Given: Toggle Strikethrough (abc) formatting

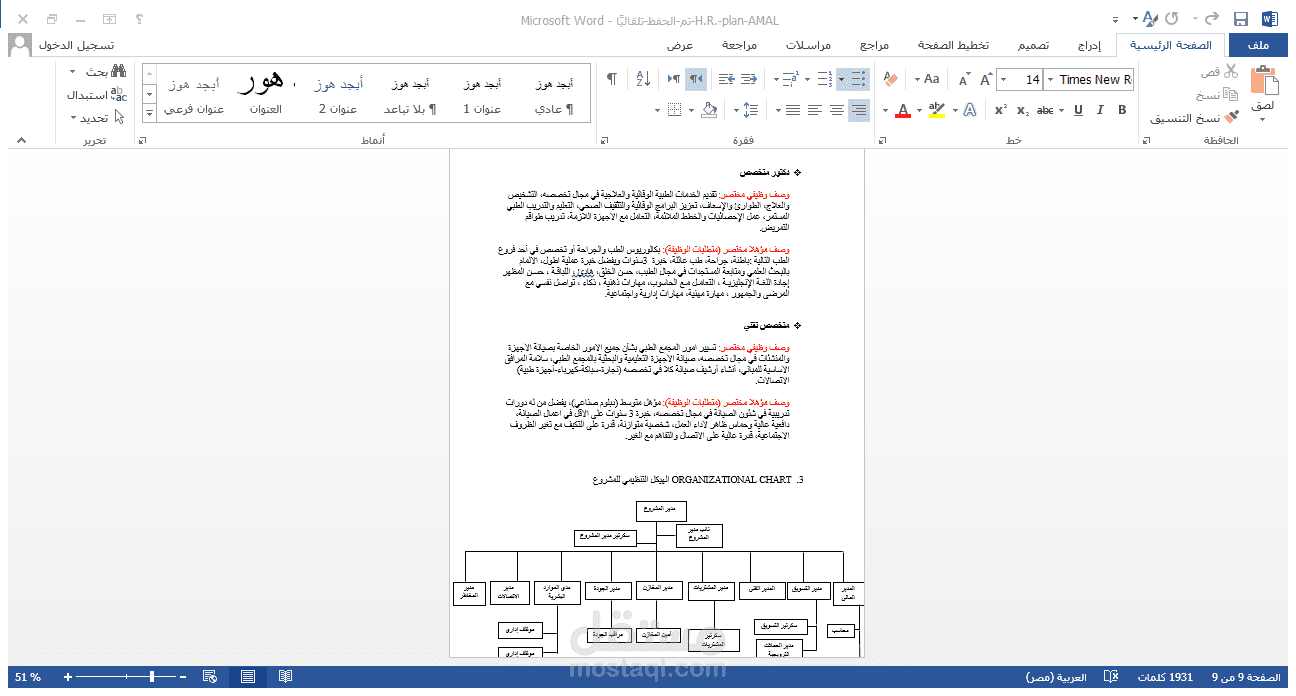Looking at the screenshot, I should coord(1045,110).
